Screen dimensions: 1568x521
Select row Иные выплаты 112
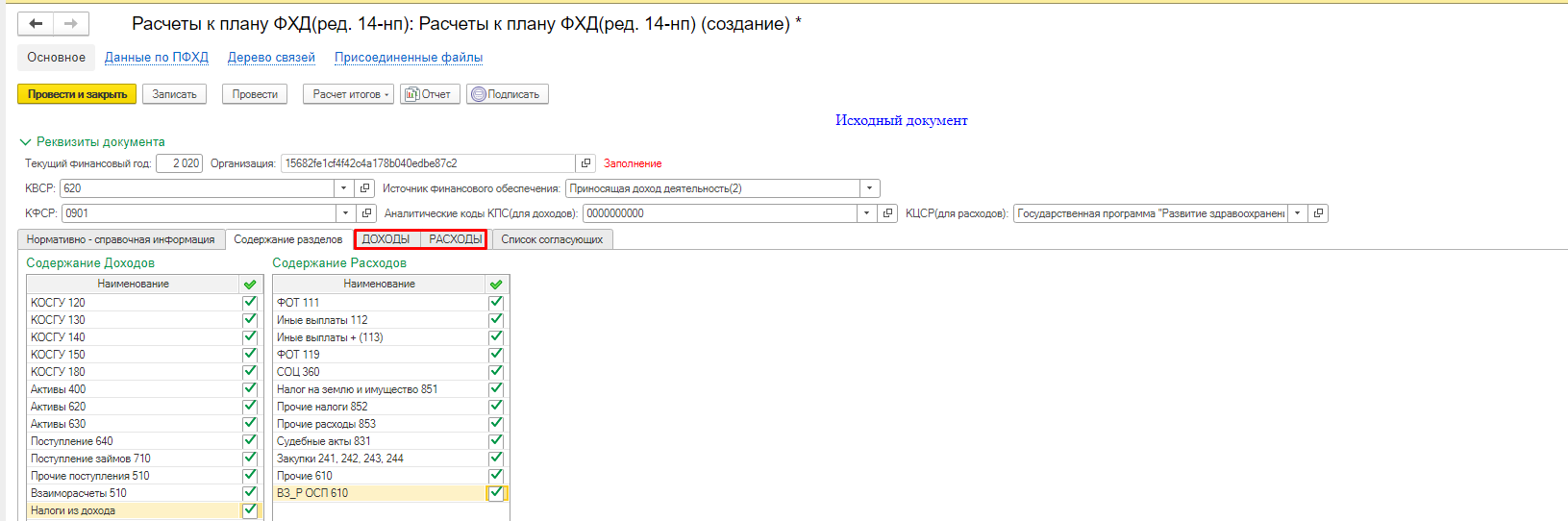click(390, 319)
